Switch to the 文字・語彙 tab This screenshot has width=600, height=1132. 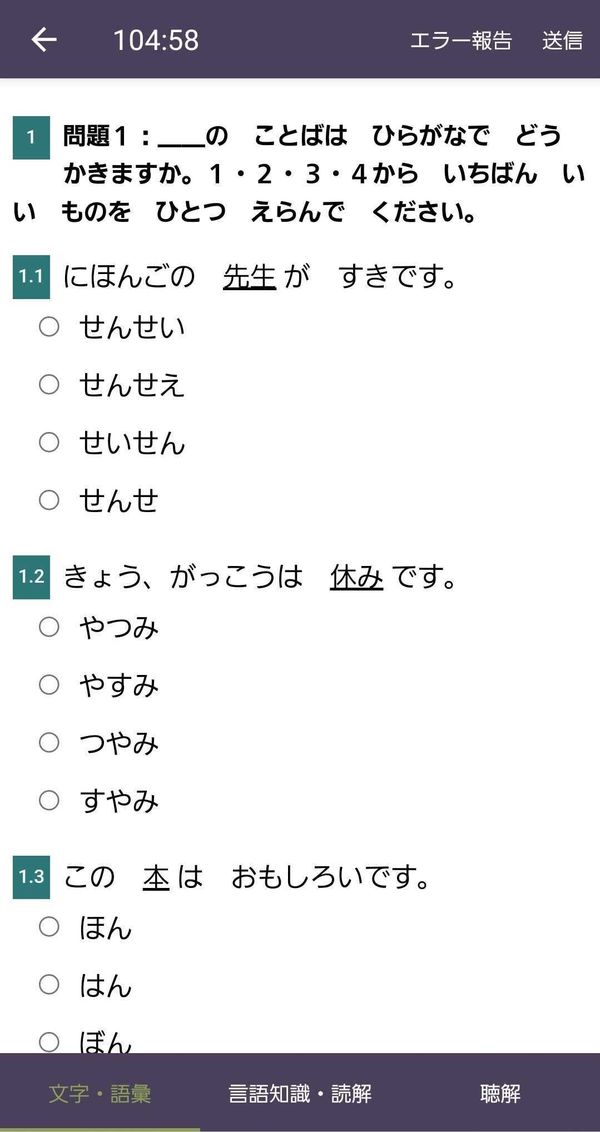(x=100, y=1094)
